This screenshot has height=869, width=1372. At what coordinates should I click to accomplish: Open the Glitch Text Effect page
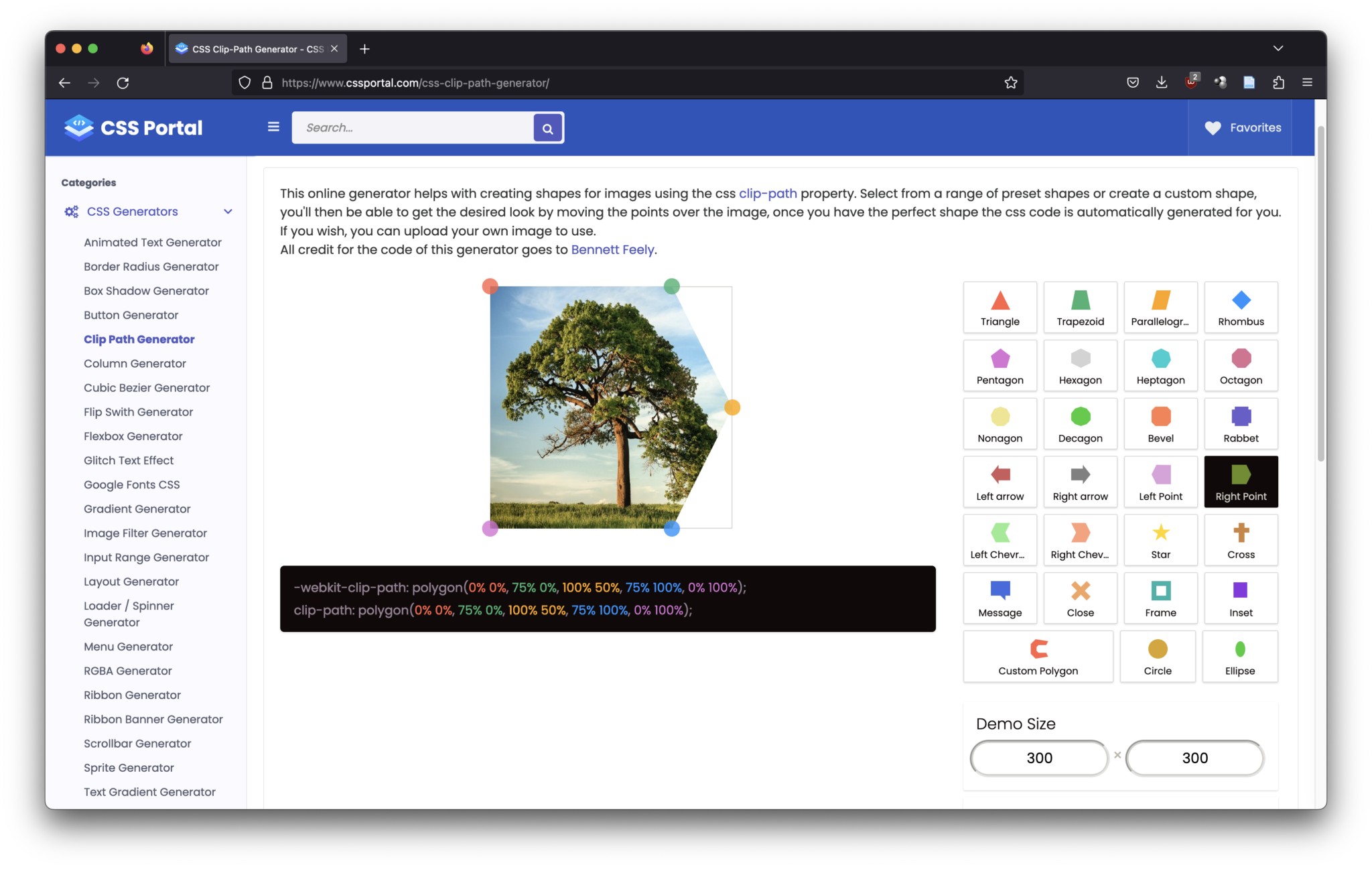[128, 460]
